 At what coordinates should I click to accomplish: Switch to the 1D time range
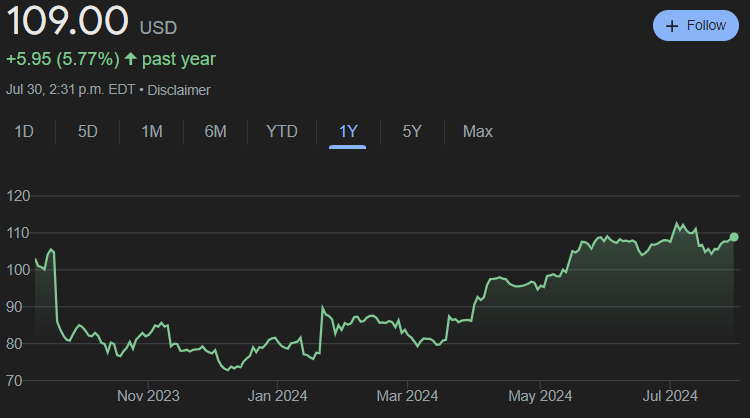tap(24, 132)
